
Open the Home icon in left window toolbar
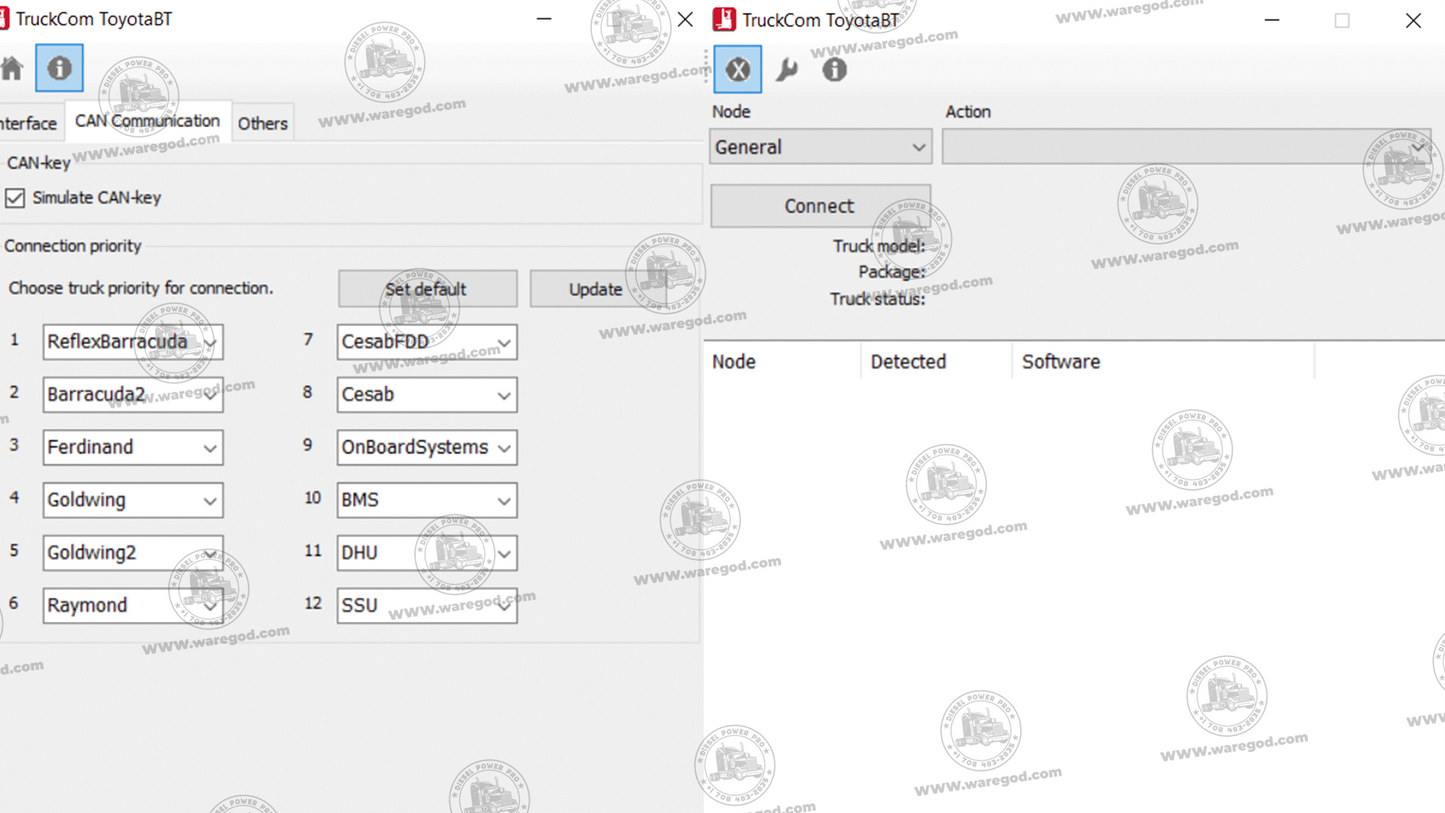(x=11, y=68)
